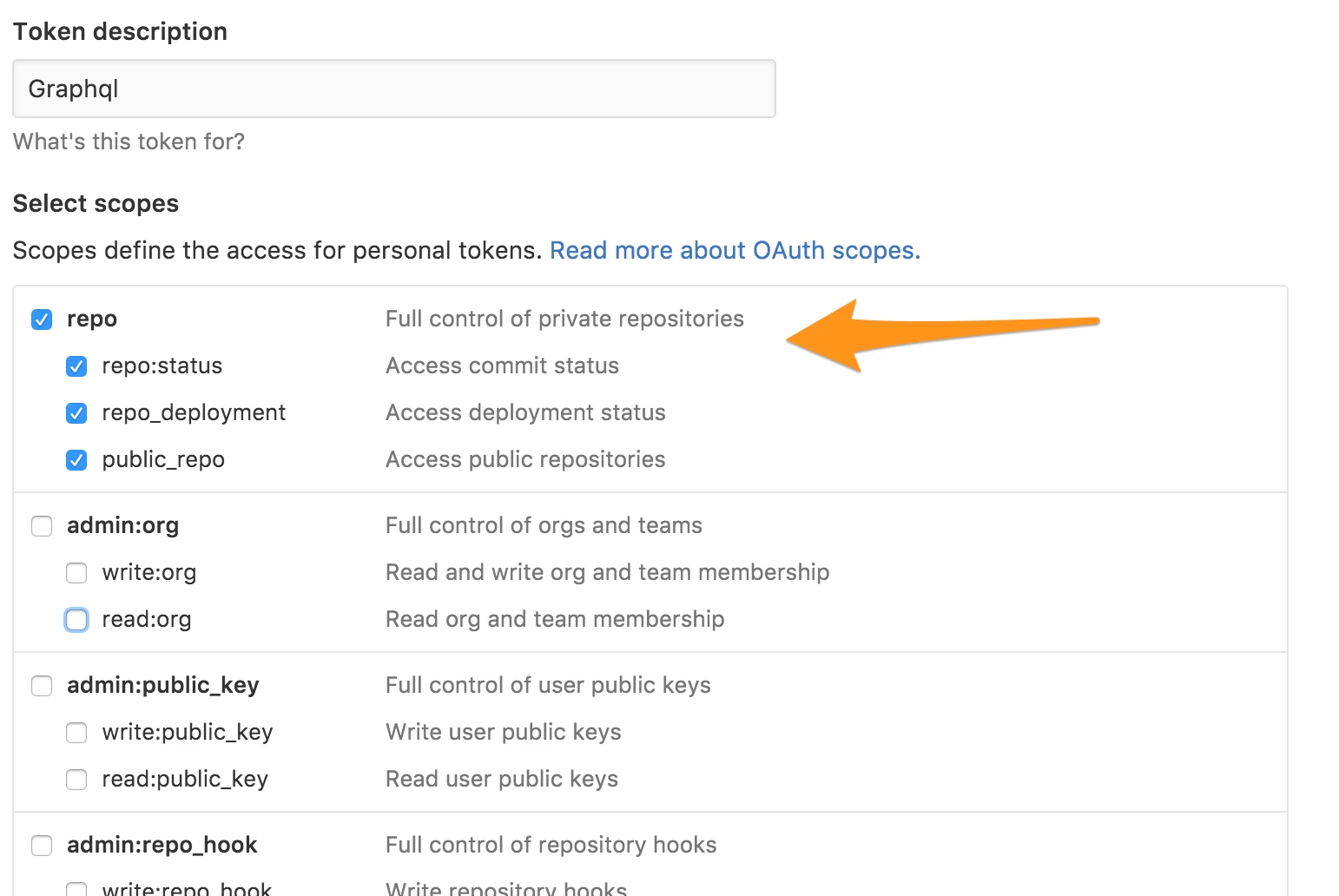Click the admin:repo_hook scope label
1339x896 pixels.
point(162,846)
